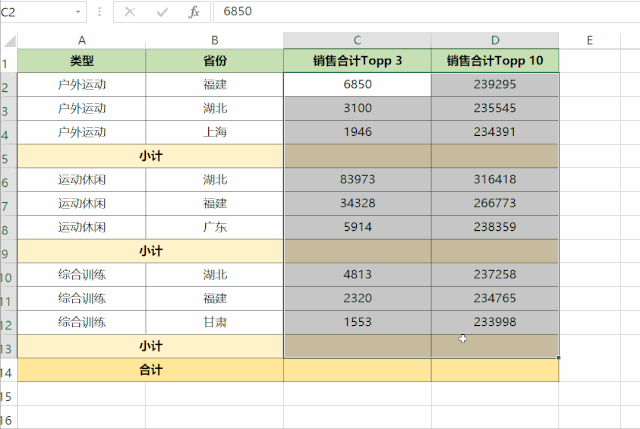Click the 销售合计Topp 10 header cell
The width and height of the screenshot is (640, 429).
495,61
